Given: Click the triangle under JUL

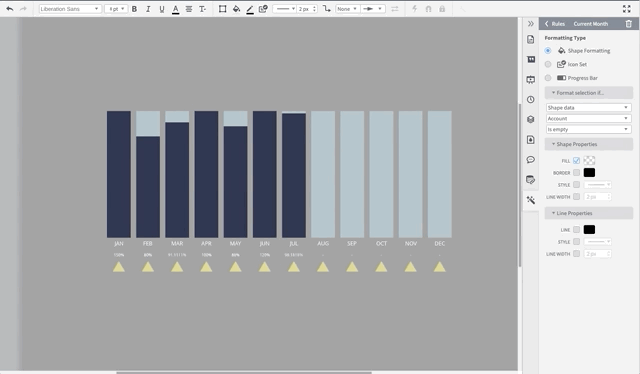Looking at the screenshot, I should (x=293, y=267).
